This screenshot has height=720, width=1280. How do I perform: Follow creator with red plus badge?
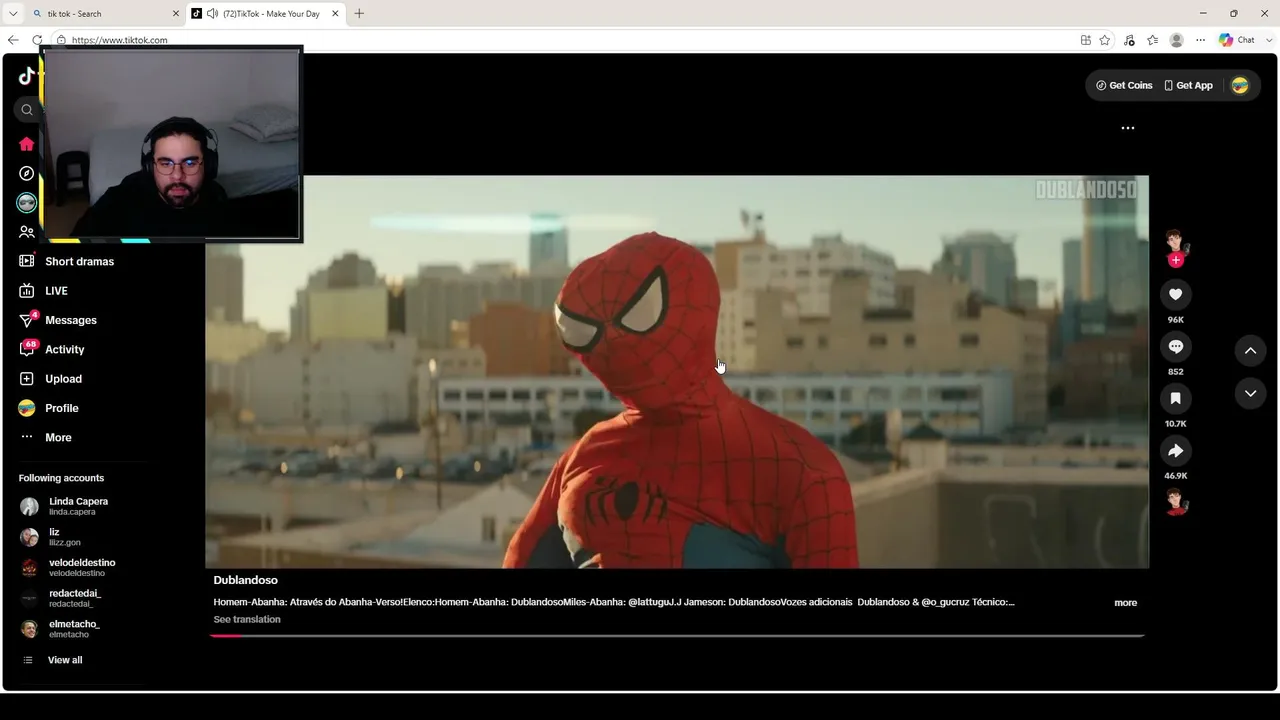[x=1176, y=260]
